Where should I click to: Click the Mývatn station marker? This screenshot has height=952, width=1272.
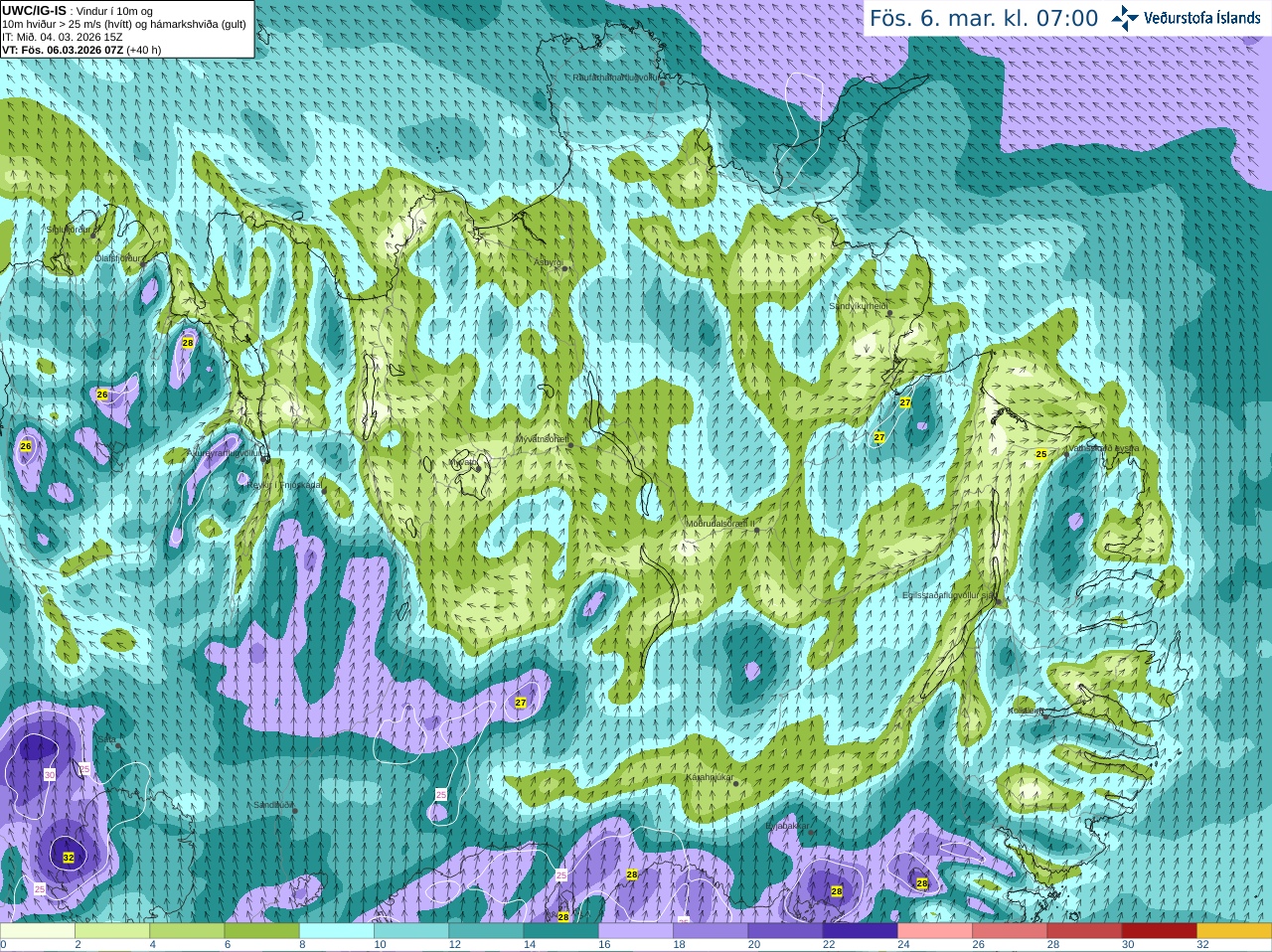[x=478, y=467]
